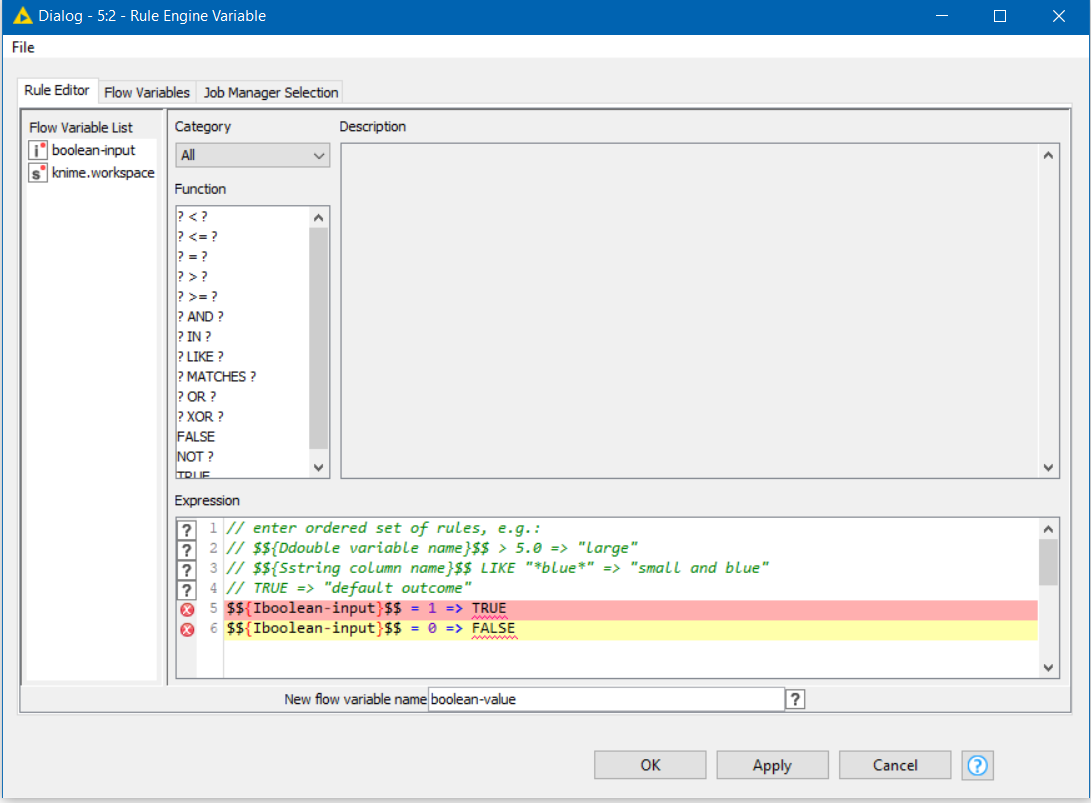Viewport: 1091px width, 803px height.
Task: Click the red error icon on line 5
Action: click(186, 609)
